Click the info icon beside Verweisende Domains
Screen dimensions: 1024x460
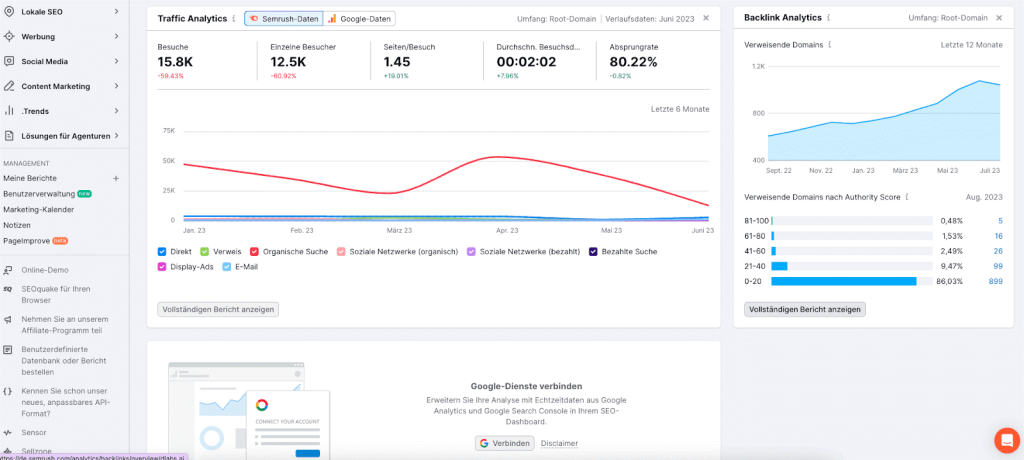[829, 45]
